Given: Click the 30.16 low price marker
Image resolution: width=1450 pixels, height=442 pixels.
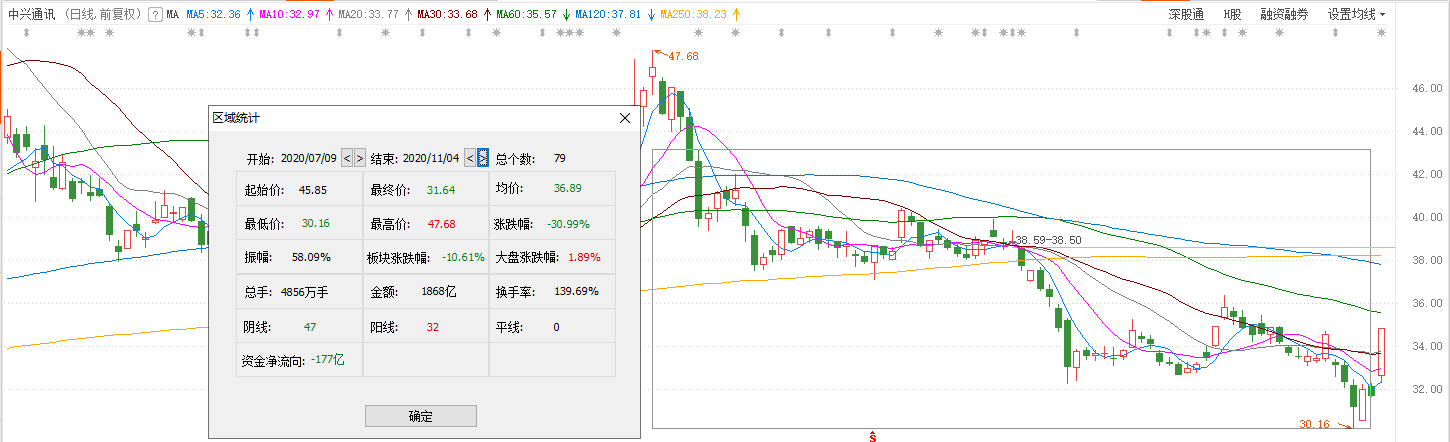Looking at the screenshot, I should tap(1314, 424).
